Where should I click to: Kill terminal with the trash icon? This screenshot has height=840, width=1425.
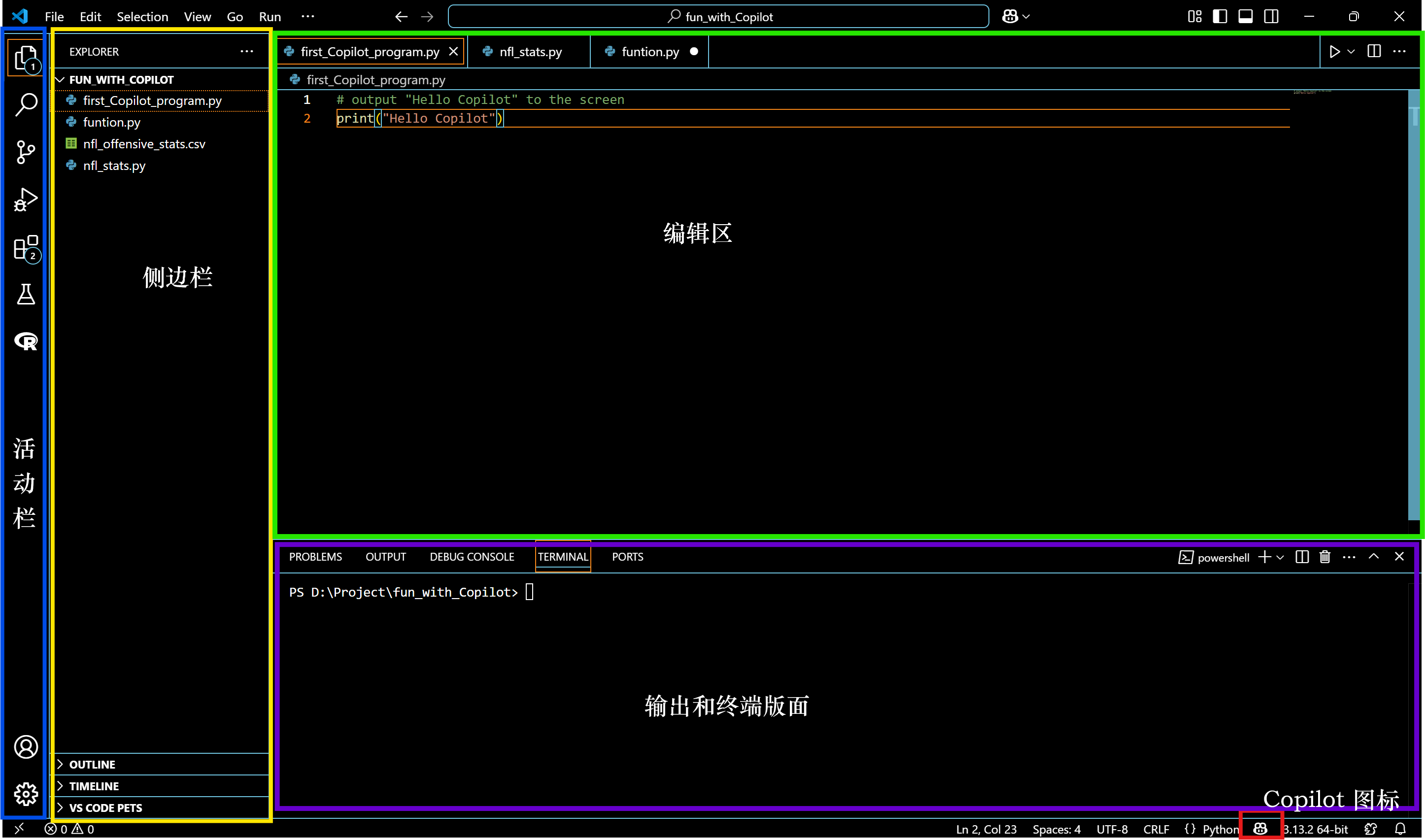tap(1325, 557)
